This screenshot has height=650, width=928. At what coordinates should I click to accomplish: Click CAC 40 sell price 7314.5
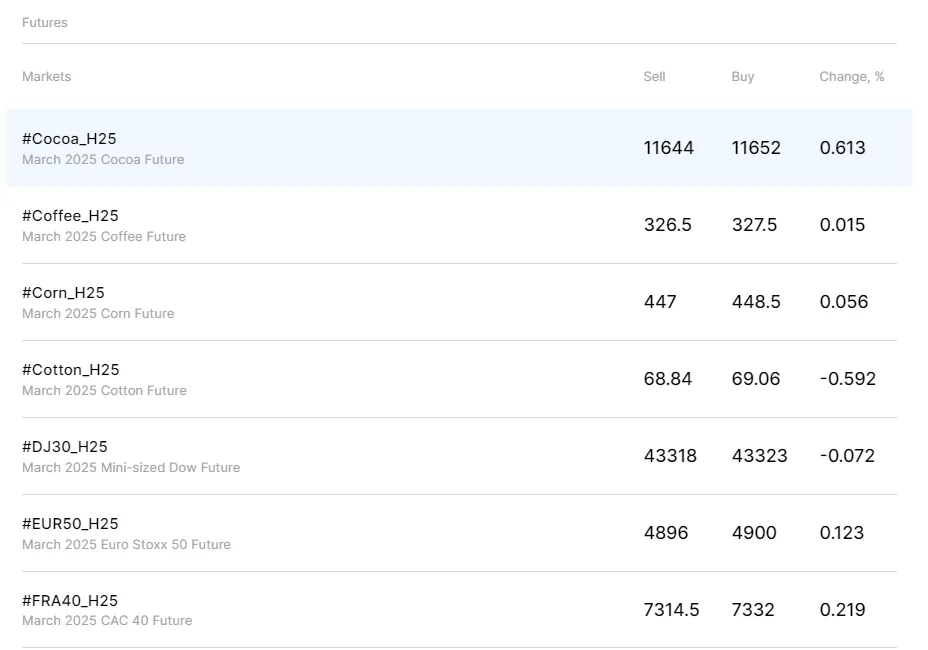point(671,610)
